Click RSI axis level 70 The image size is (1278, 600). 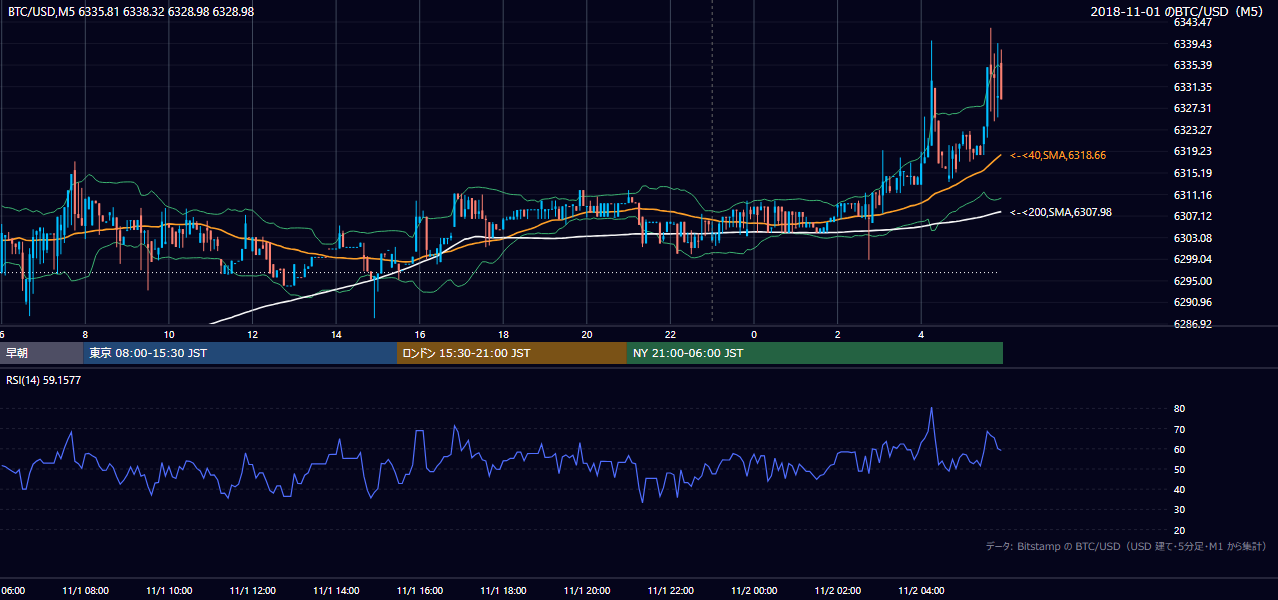(1179, 429)
